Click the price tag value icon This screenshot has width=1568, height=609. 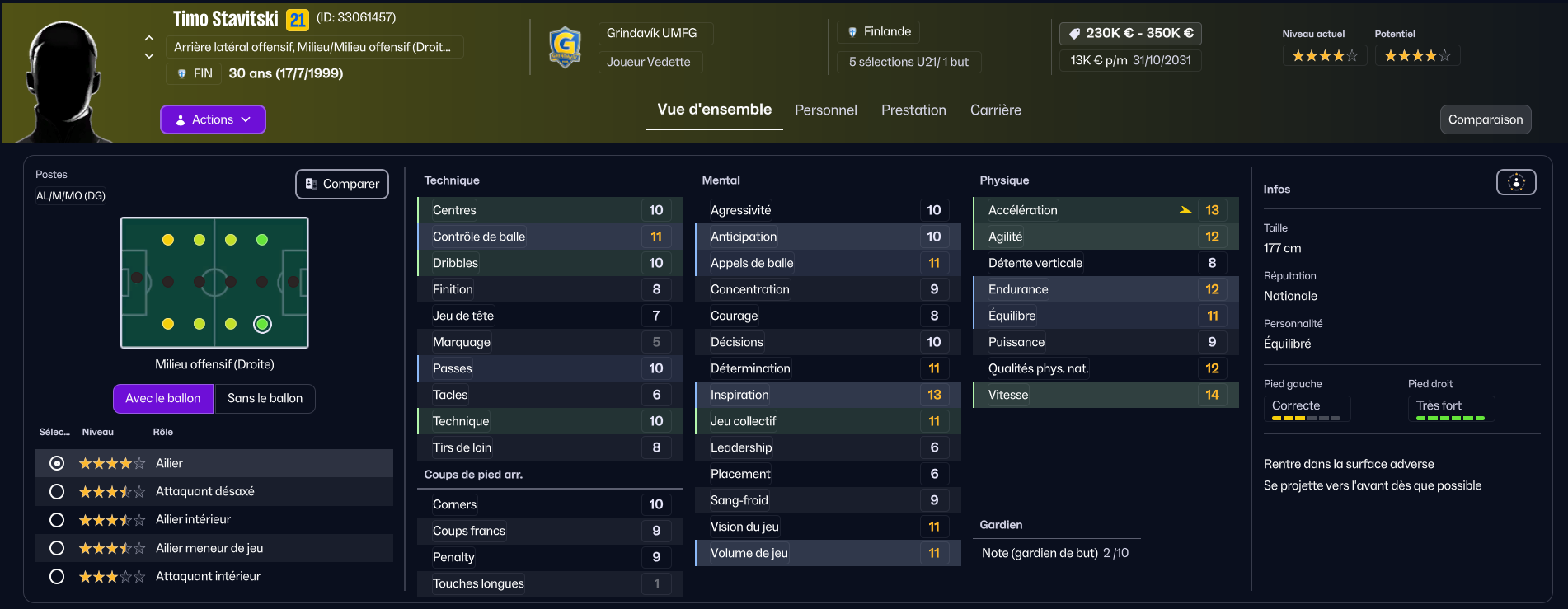(x=1074, y=34)
